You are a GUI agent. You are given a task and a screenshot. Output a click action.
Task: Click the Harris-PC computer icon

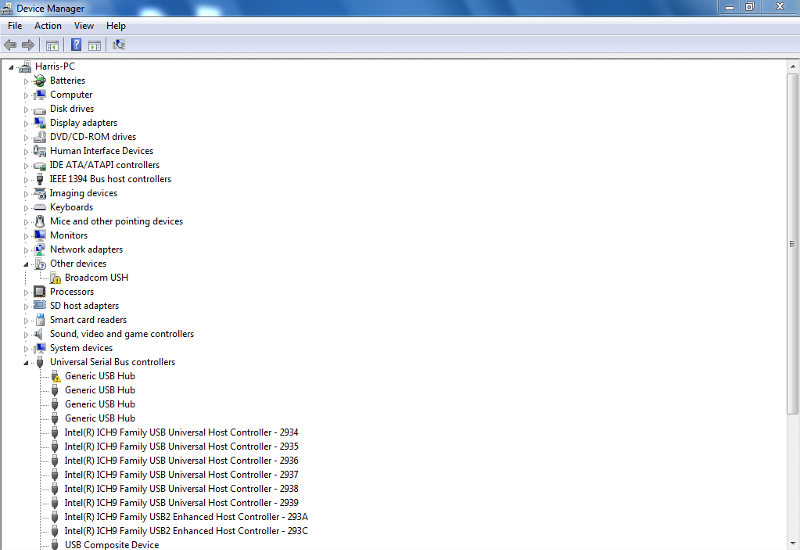pyautogui.click(x=25, y=67)
